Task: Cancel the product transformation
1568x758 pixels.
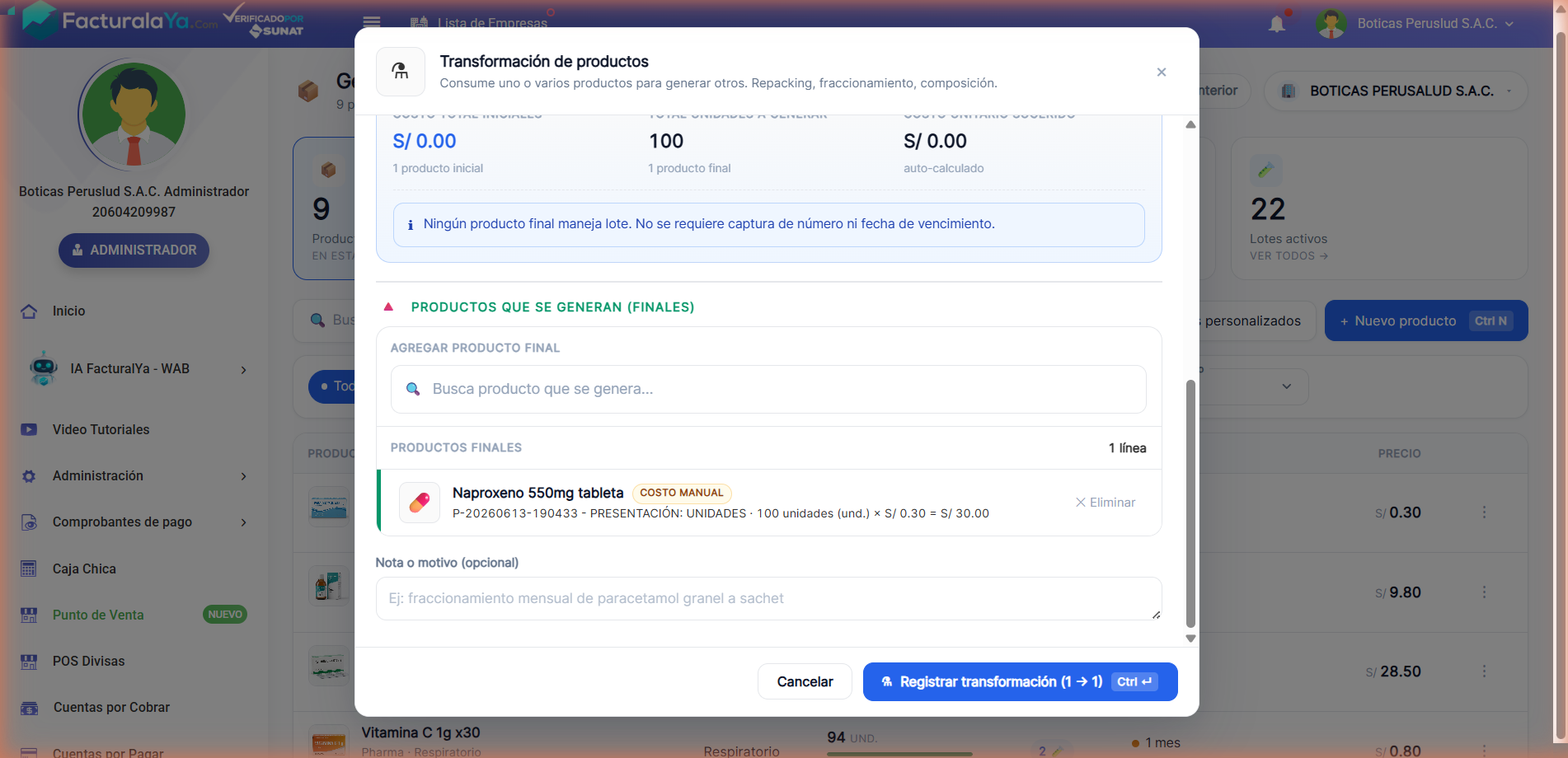Action: pyautogui.click(x=805, y=681)
